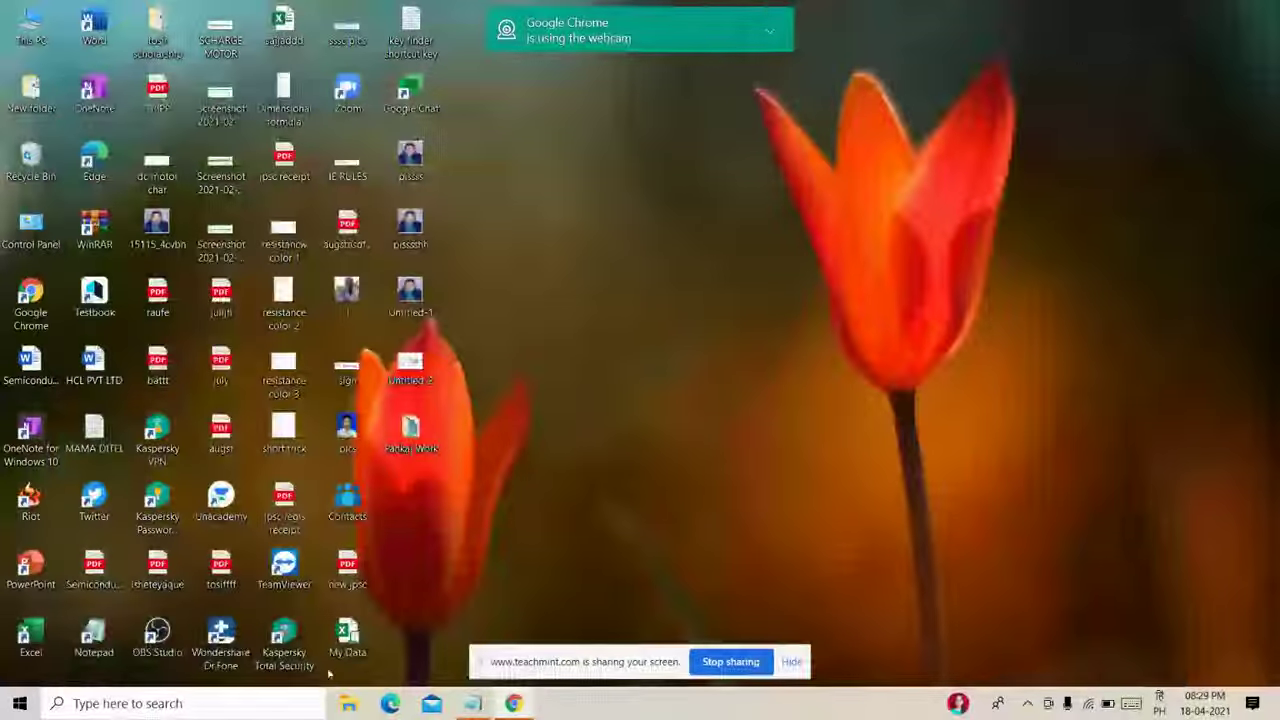Launch Word from the desktop shortcut
The height and width of the screenshot is (720, 1280).
pos(94,26)
